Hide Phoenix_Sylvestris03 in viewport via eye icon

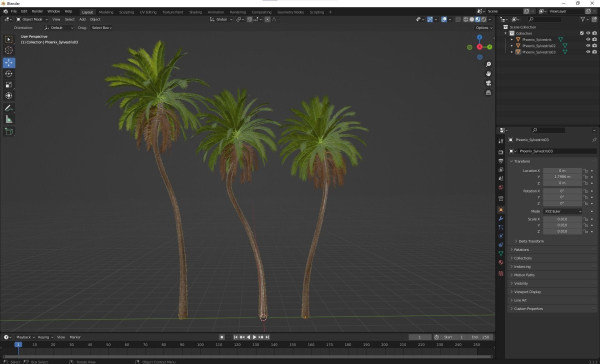click(588, 52)
